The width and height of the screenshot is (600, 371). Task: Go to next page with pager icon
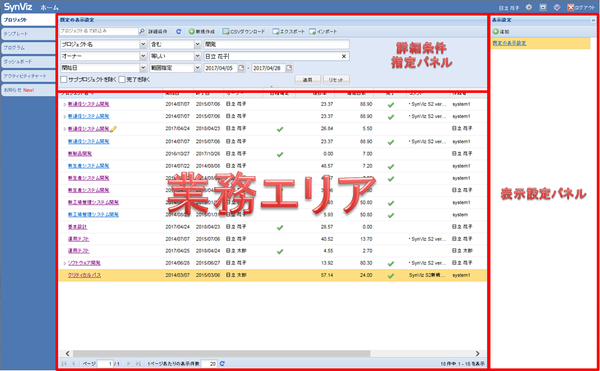129,364
